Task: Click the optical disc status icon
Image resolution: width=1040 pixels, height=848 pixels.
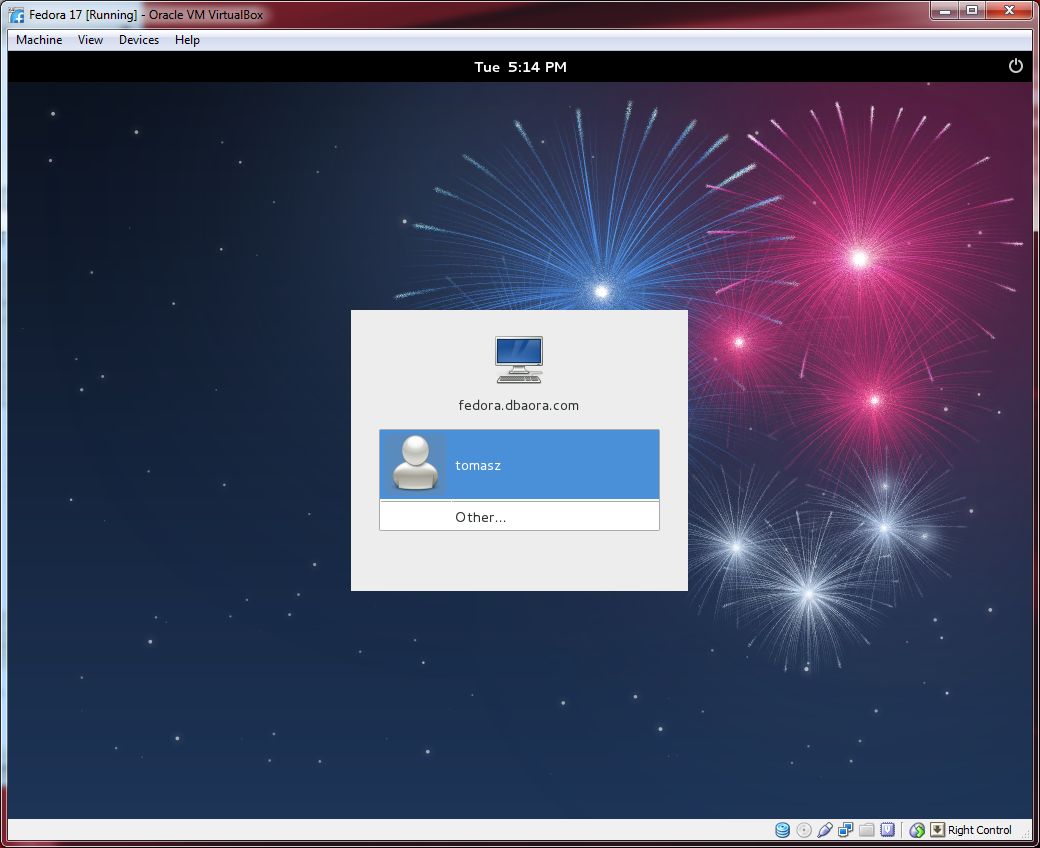Action: point(804,830)
